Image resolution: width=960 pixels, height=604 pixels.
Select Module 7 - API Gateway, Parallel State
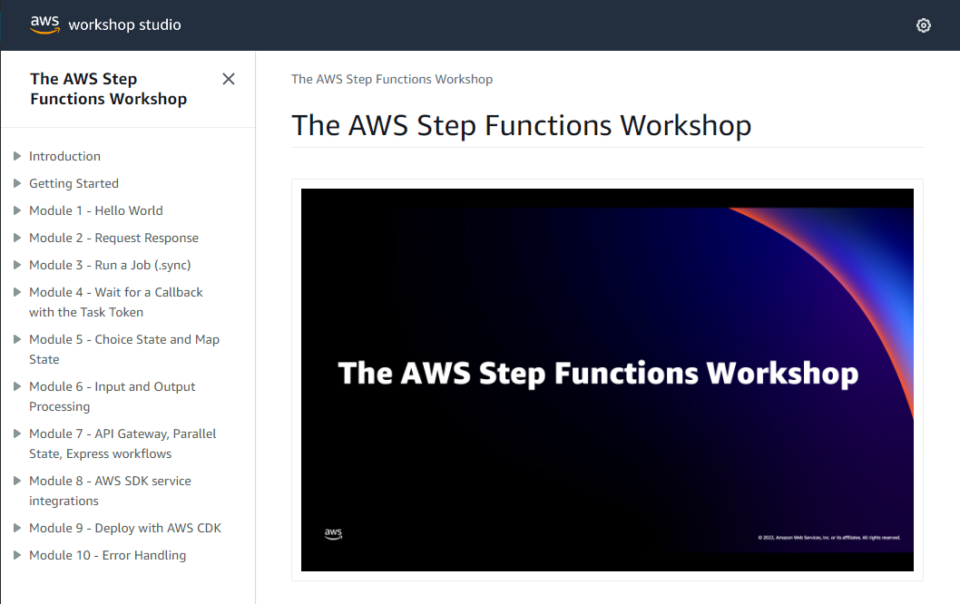[x=122, y=443]
